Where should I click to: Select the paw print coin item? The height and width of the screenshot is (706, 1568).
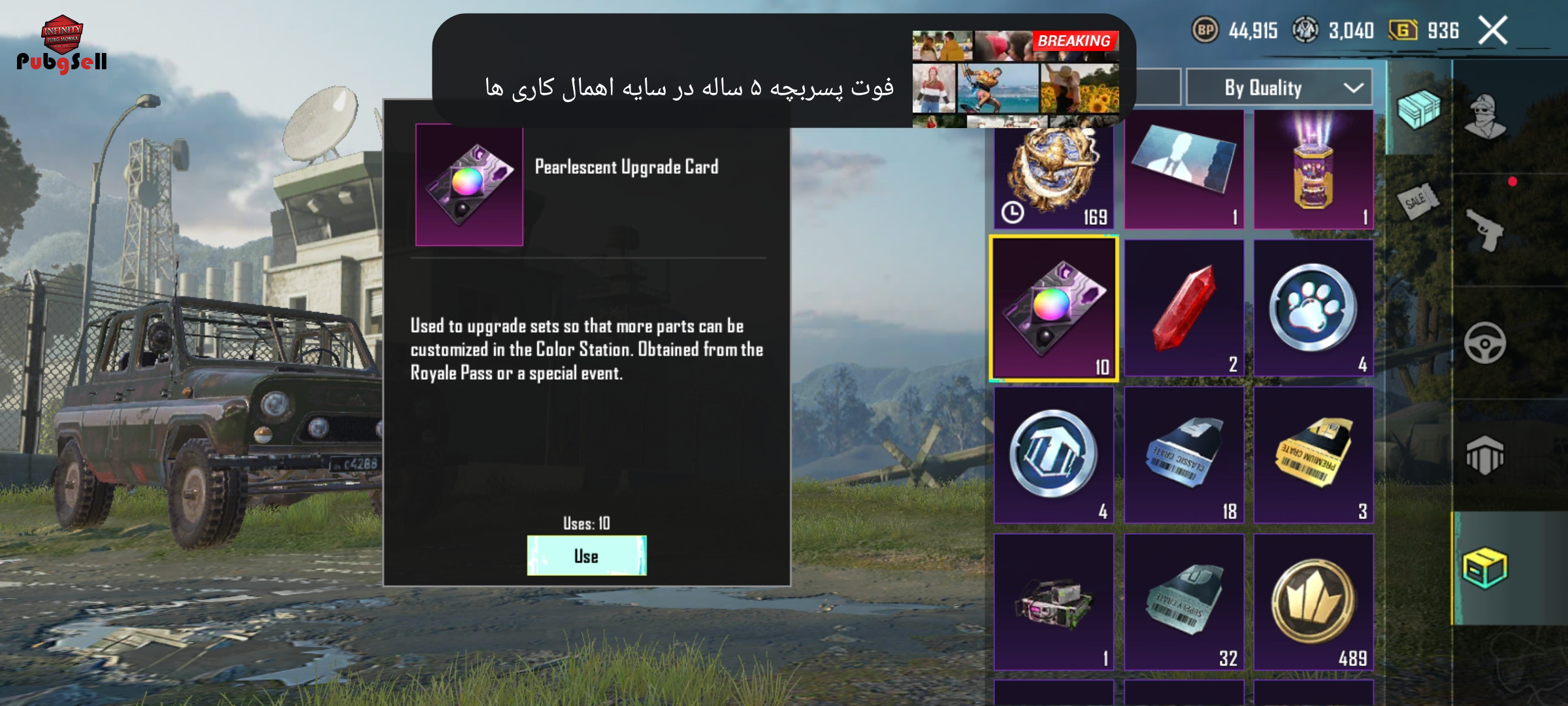click(1313, 307)
